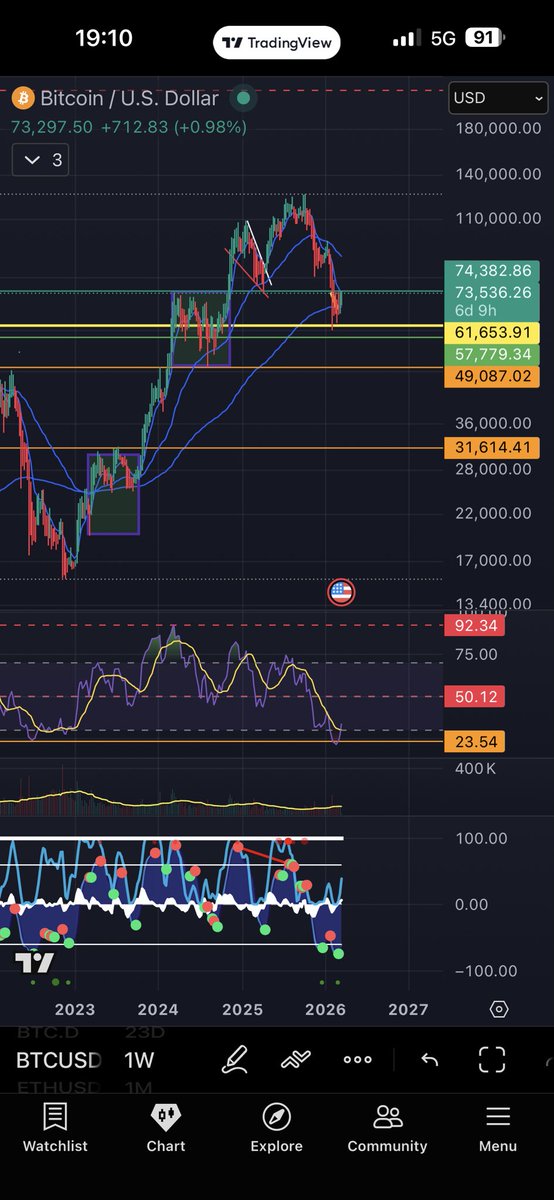
Task: Tap the 2026 label on time axis
Action: [325, 1010]
